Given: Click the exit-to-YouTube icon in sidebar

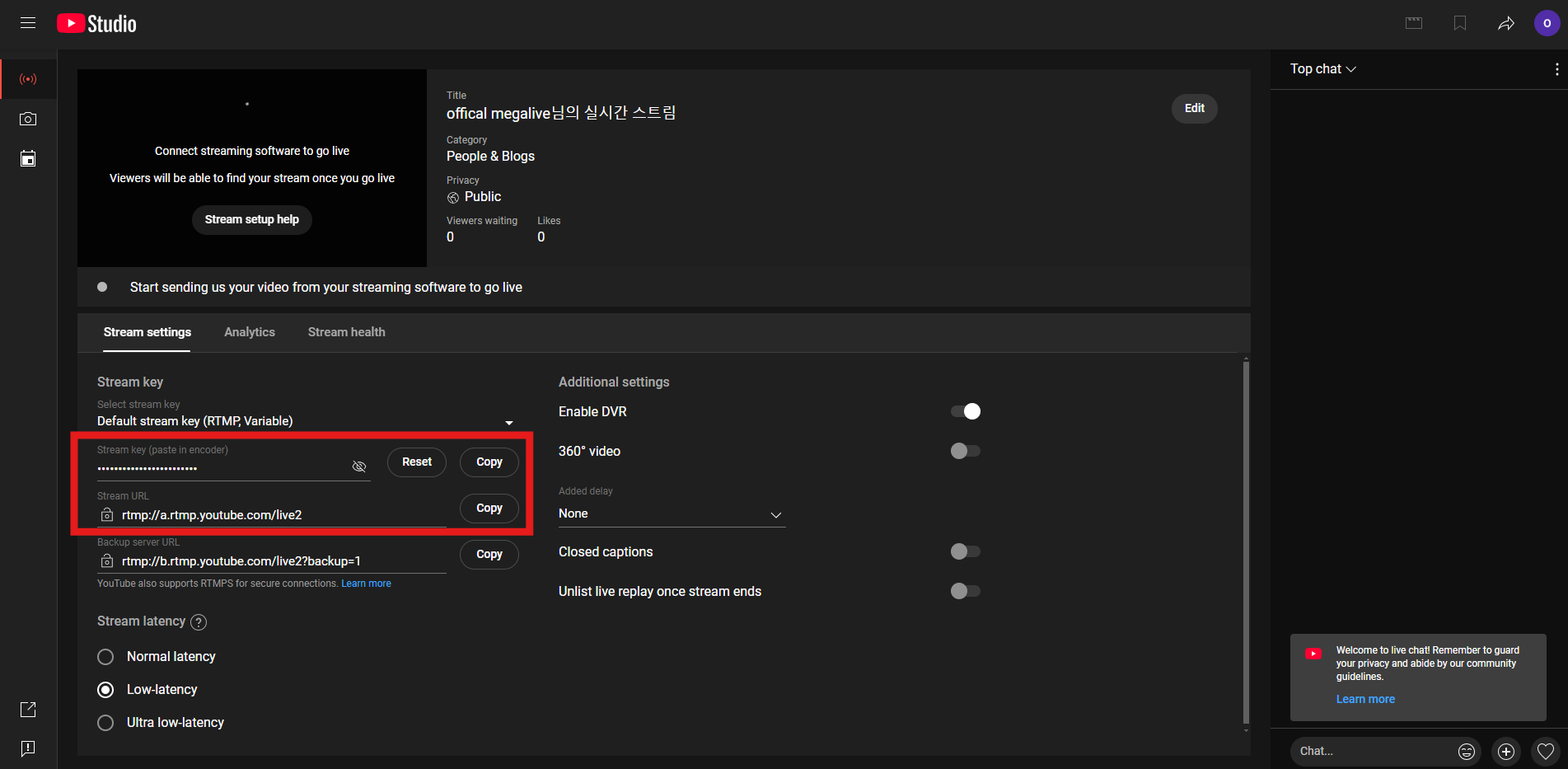Looking at the screenshot, I should [x=28, y=709].
